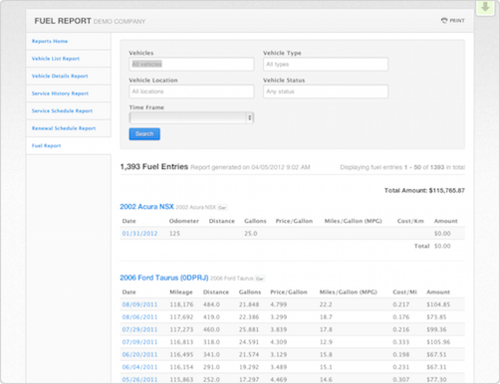
Task: Click the 0.333 cost per mile cell
Action: click(x=401, y=342)
